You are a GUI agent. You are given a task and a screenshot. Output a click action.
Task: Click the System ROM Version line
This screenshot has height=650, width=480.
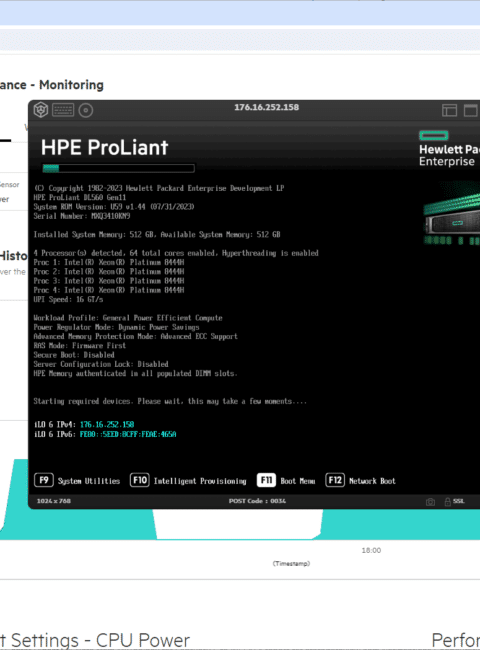(x=114, y=207)
